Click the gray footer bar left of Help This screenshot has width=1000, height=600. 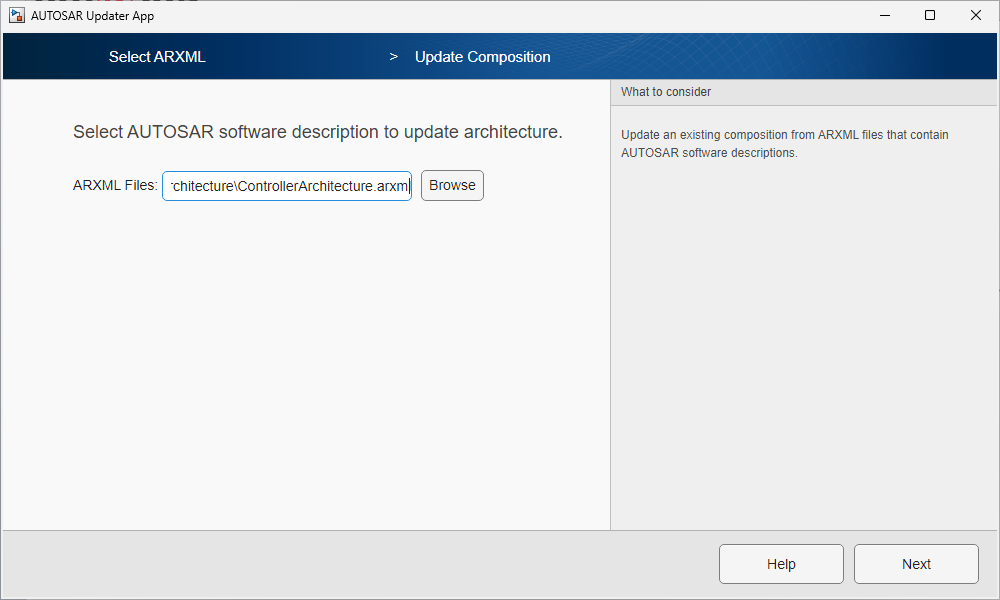(350, 564)
